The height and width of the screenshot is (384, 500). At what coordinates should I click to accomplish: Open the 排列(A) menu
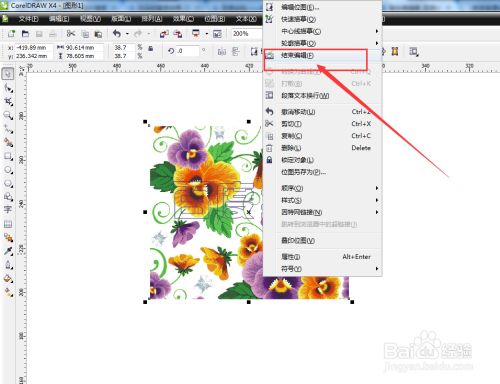click(152, 19)
